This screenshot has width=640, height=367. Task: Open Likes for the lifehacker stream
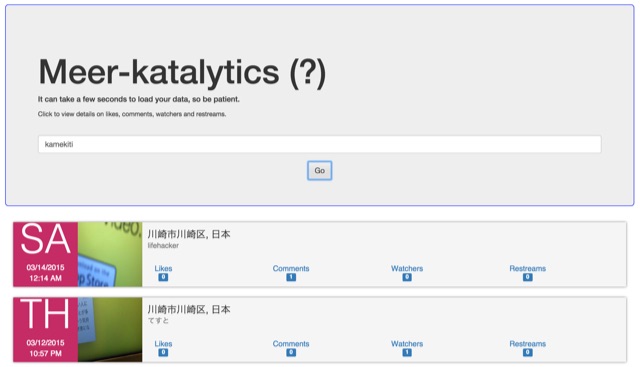[x=163, y=268]
